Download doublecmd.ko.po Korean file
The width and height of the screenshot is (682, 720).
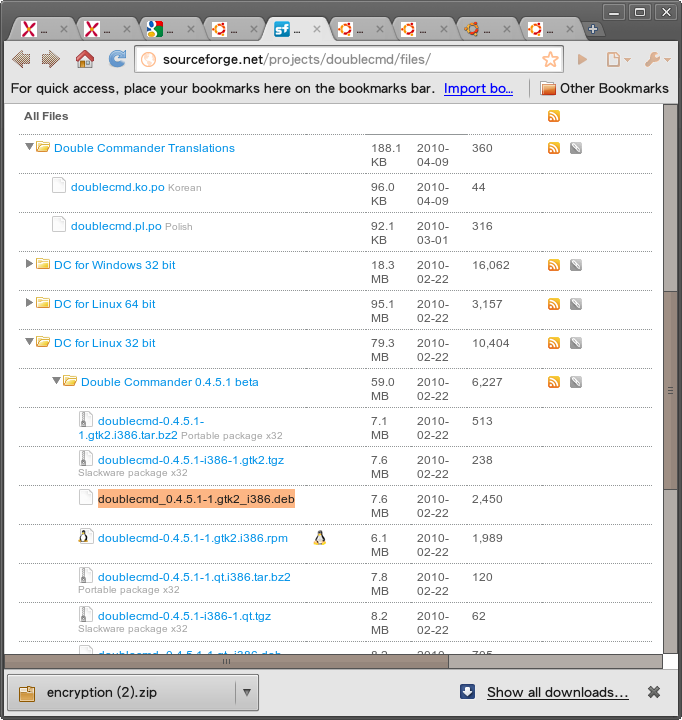pos(118,187)
